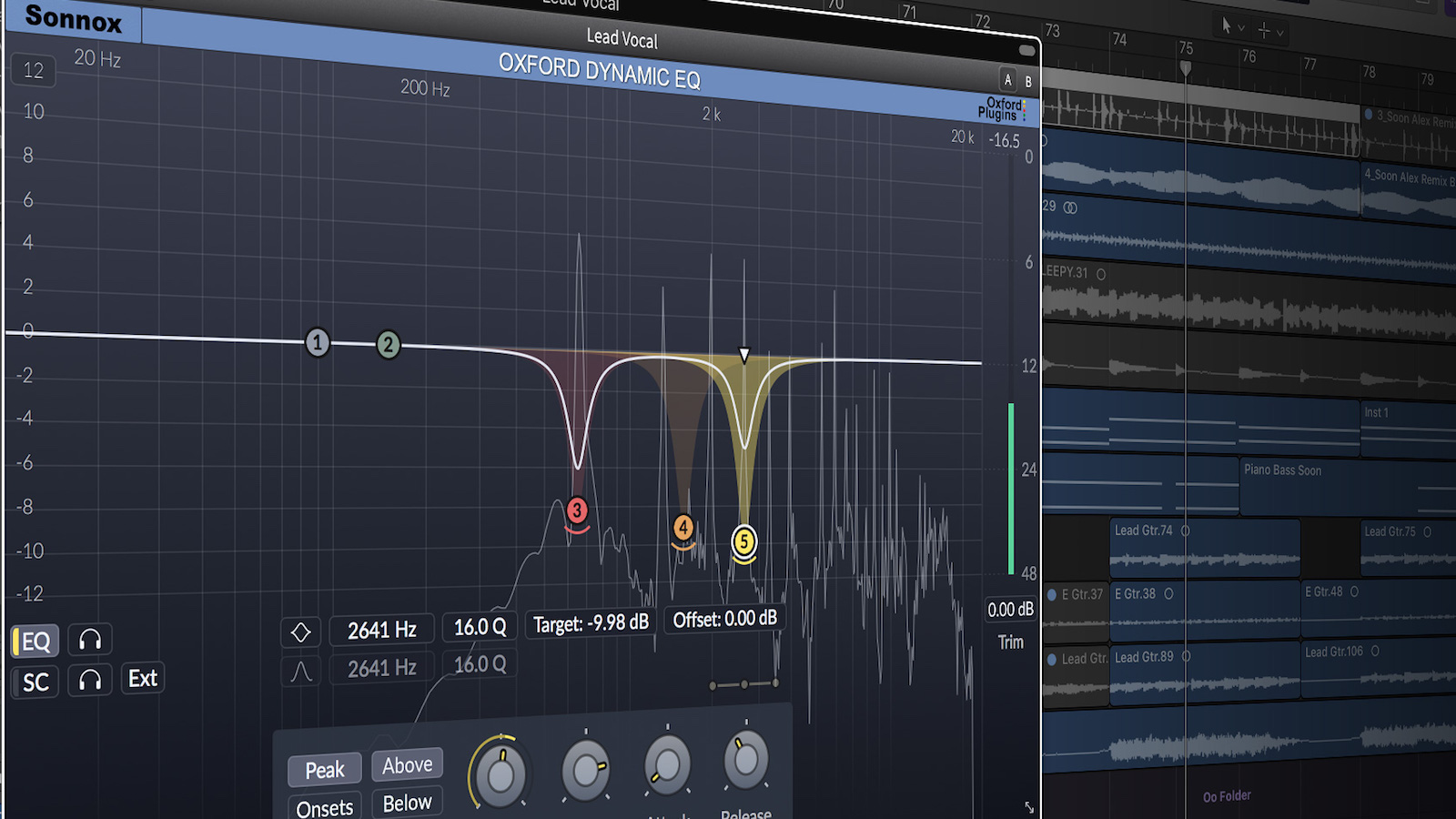Click loop icon on region 29
The width and height of the screenshot is (1456, 819).
coord(1070,207)
